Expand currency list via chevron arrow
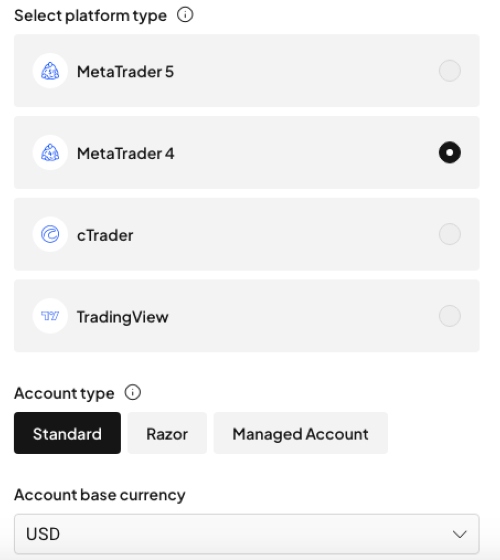This screenshot has width=500, height=560. coord(459,534)
